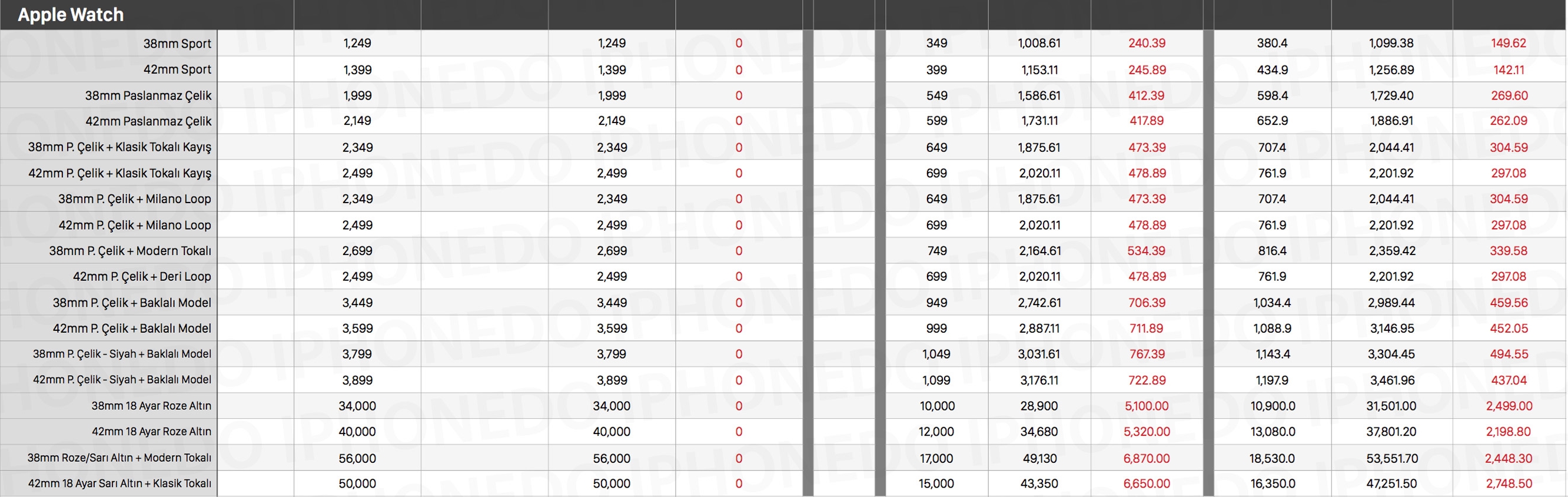Viewport: 1568px width, 497px height.
Task: Select the red 269.60 value
Action: pyautogui.click(x=1509, y=95)
